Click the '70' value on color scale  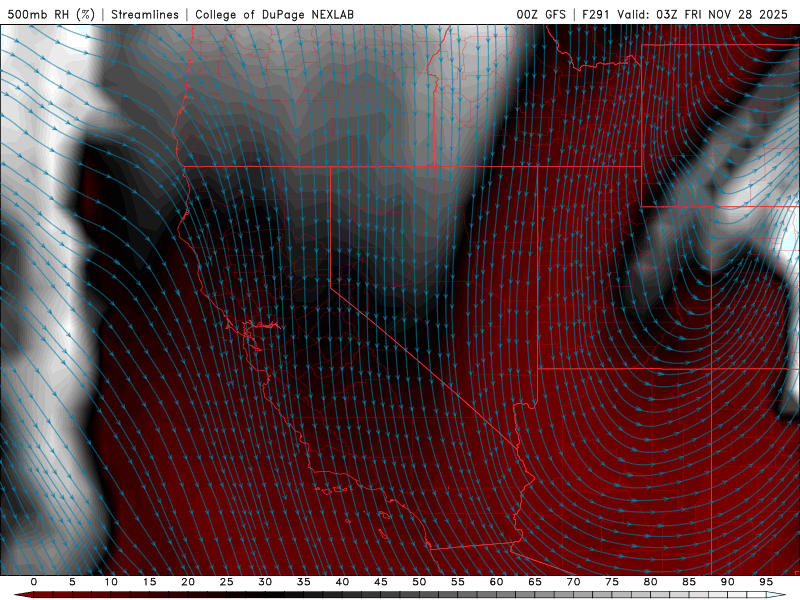(573, 582)
